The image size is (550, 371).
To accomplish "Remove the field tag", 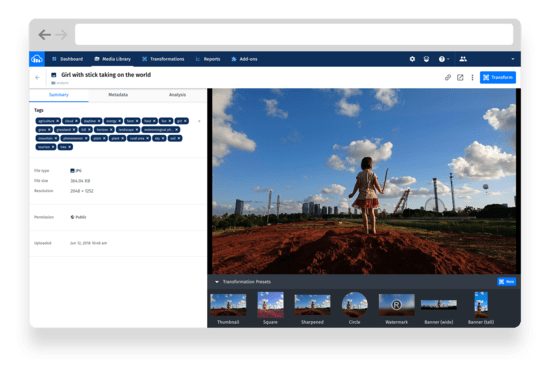I will (x=154, y=121).
